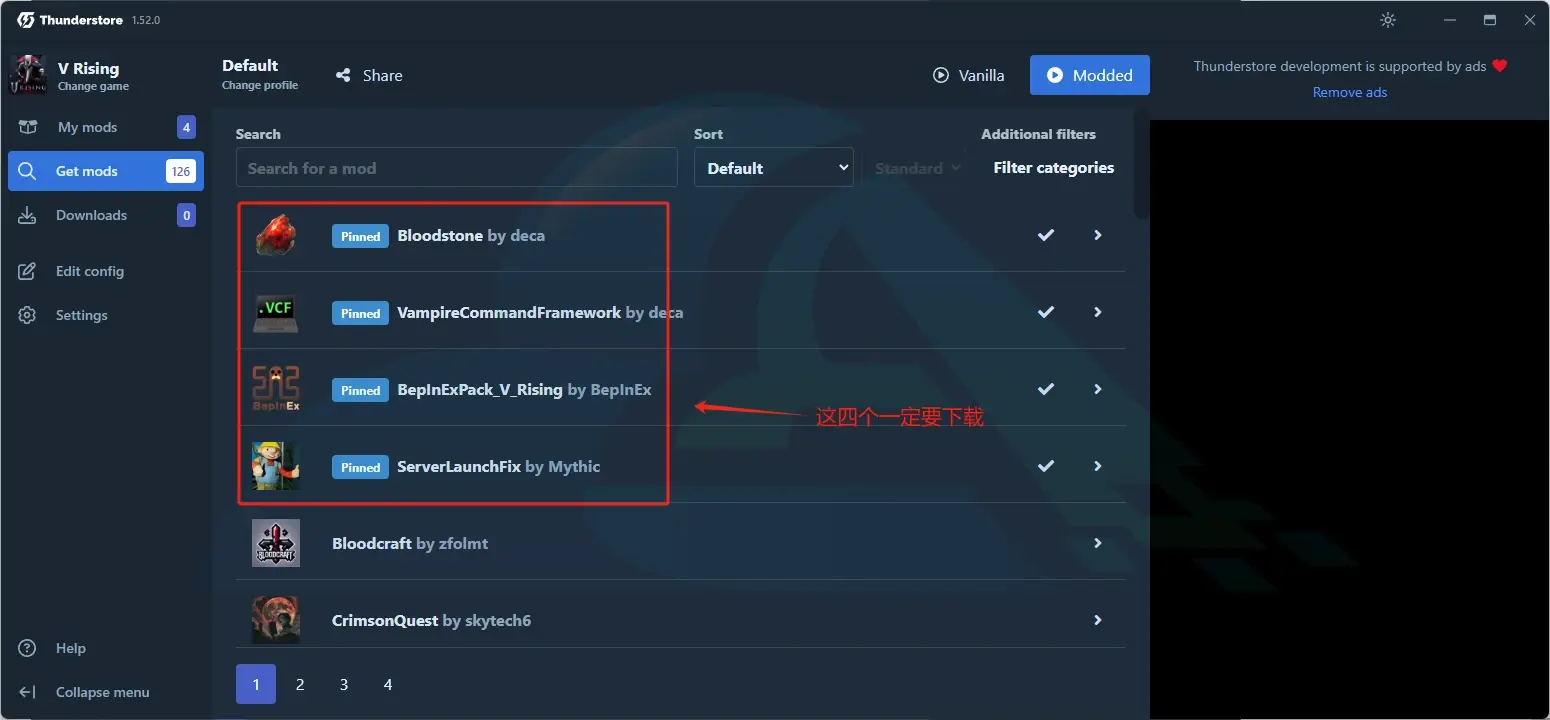Screen dimensions: 1550x720
Task: Open My mods in the sidebar
Action: tap(106, 127)
